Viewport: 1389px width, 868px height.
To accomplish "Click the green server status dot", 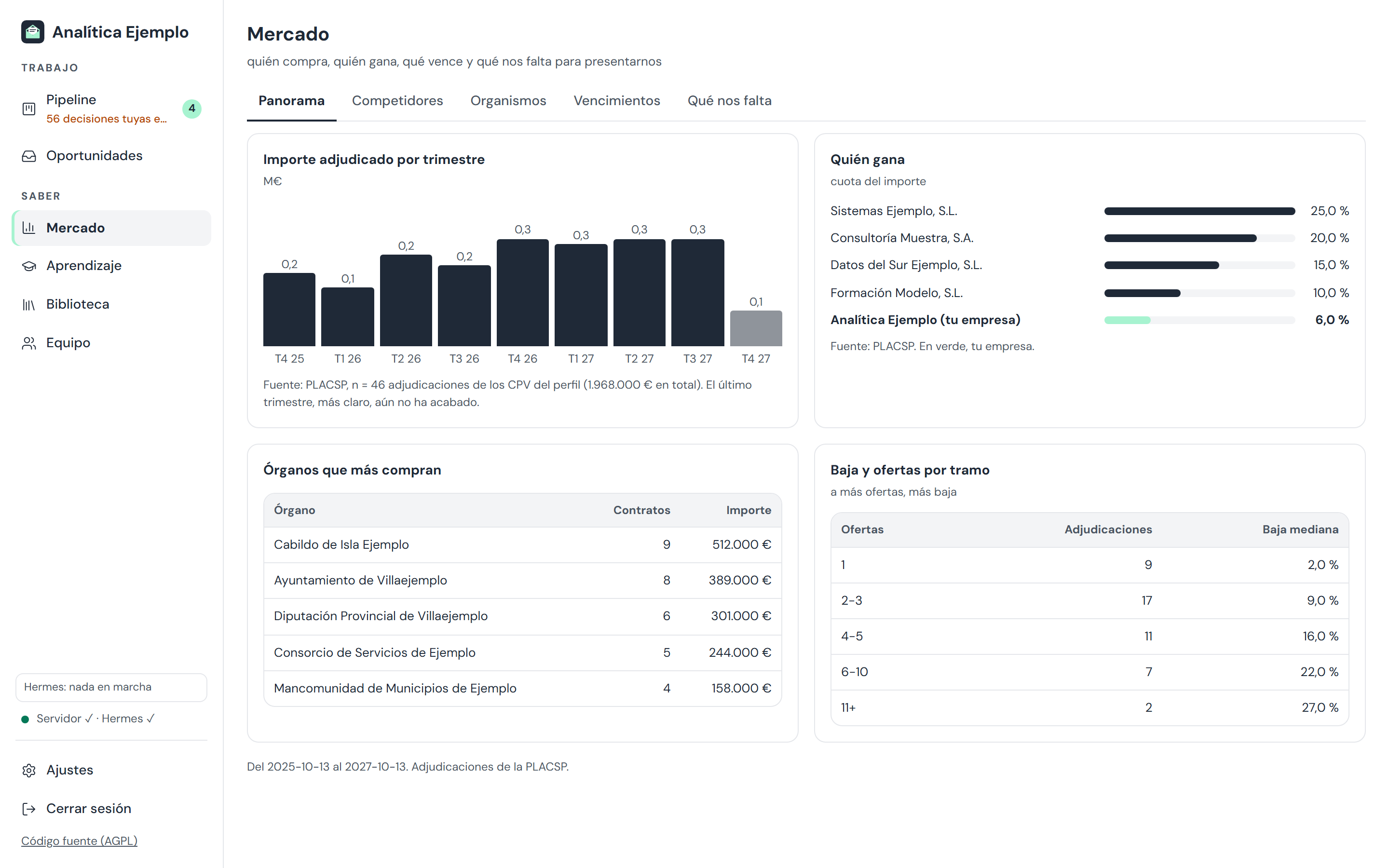I will pyautogui.click(x=25, y=719).
